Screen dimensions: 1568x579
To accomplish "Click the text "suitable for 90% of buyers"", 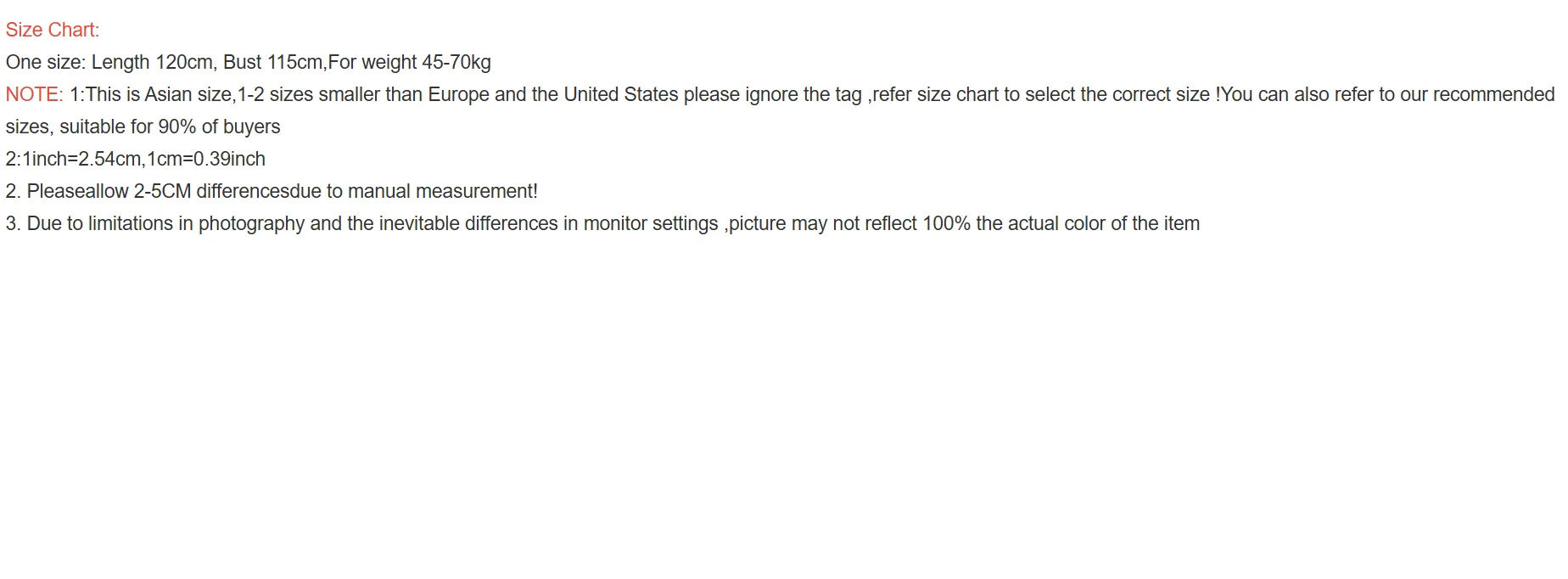I will tap(170, 126).
